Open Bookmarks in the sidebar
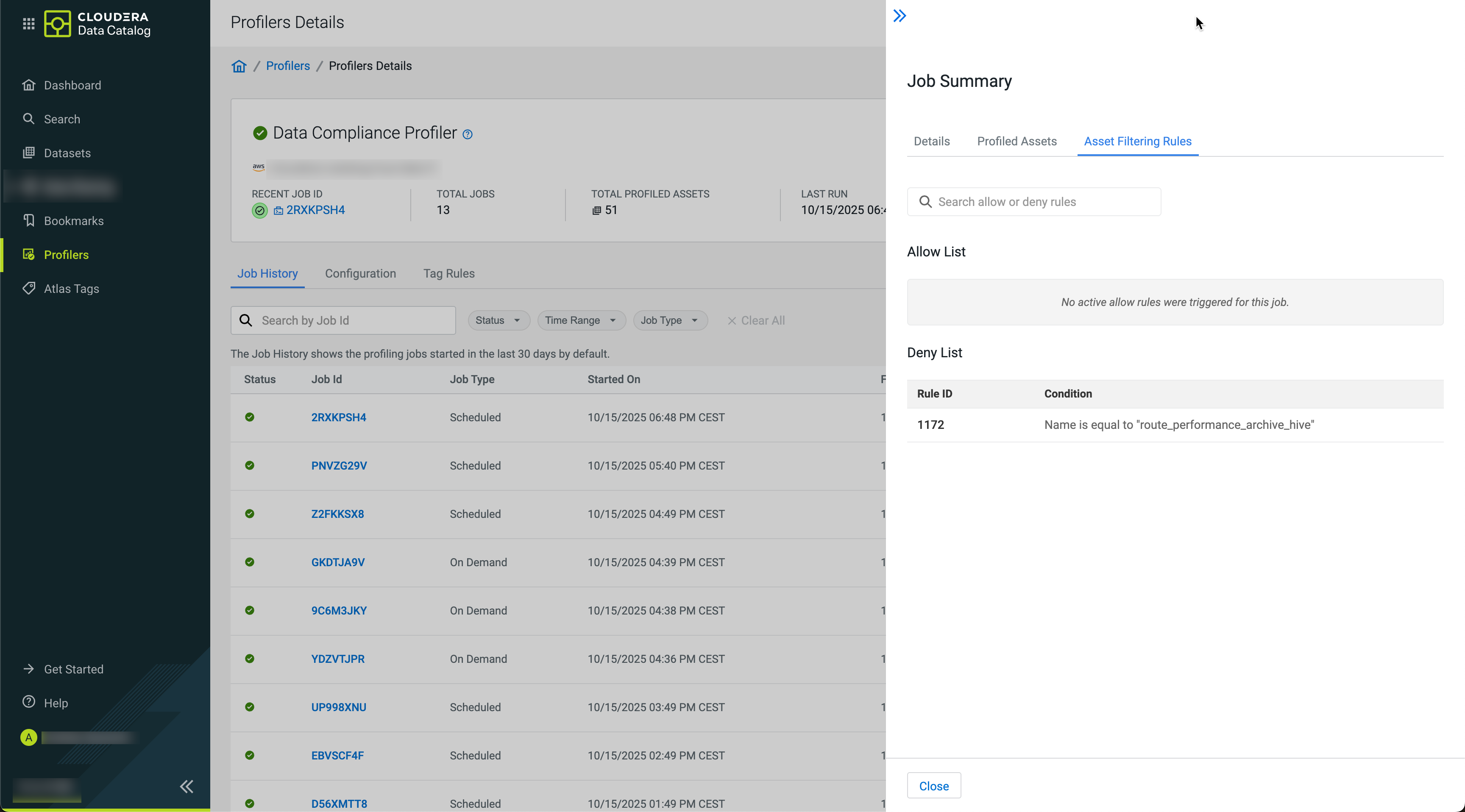Viewport: 1465px width, 812px height. [73, 221]
